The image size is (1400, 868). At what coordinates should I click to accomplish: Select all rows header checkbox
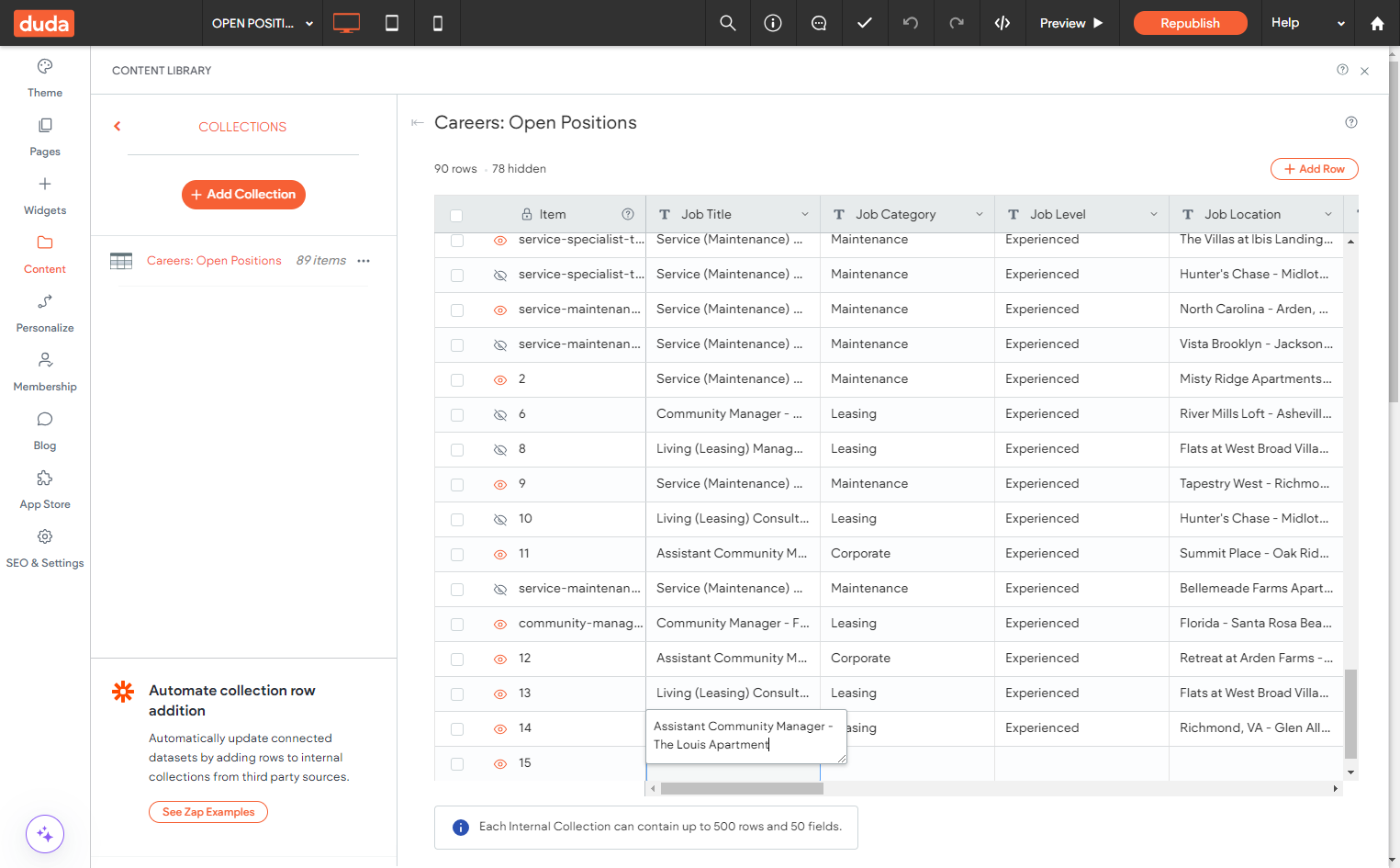point(456,215)
